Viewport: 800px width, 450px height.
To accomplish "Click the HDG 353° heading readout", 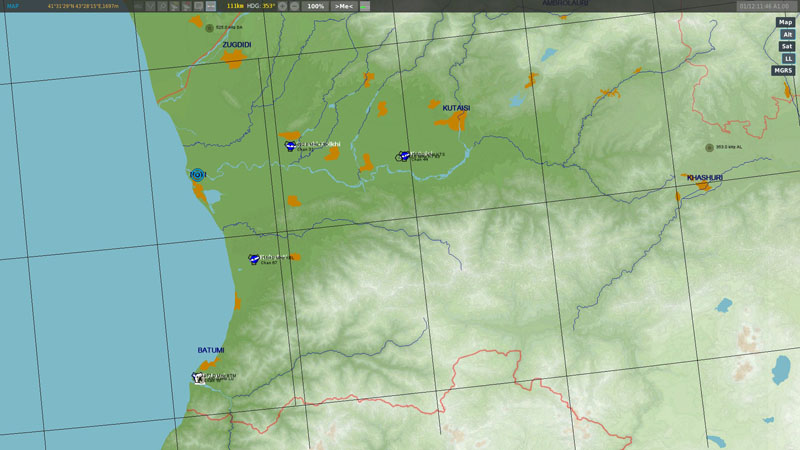I will coord(261,6).
